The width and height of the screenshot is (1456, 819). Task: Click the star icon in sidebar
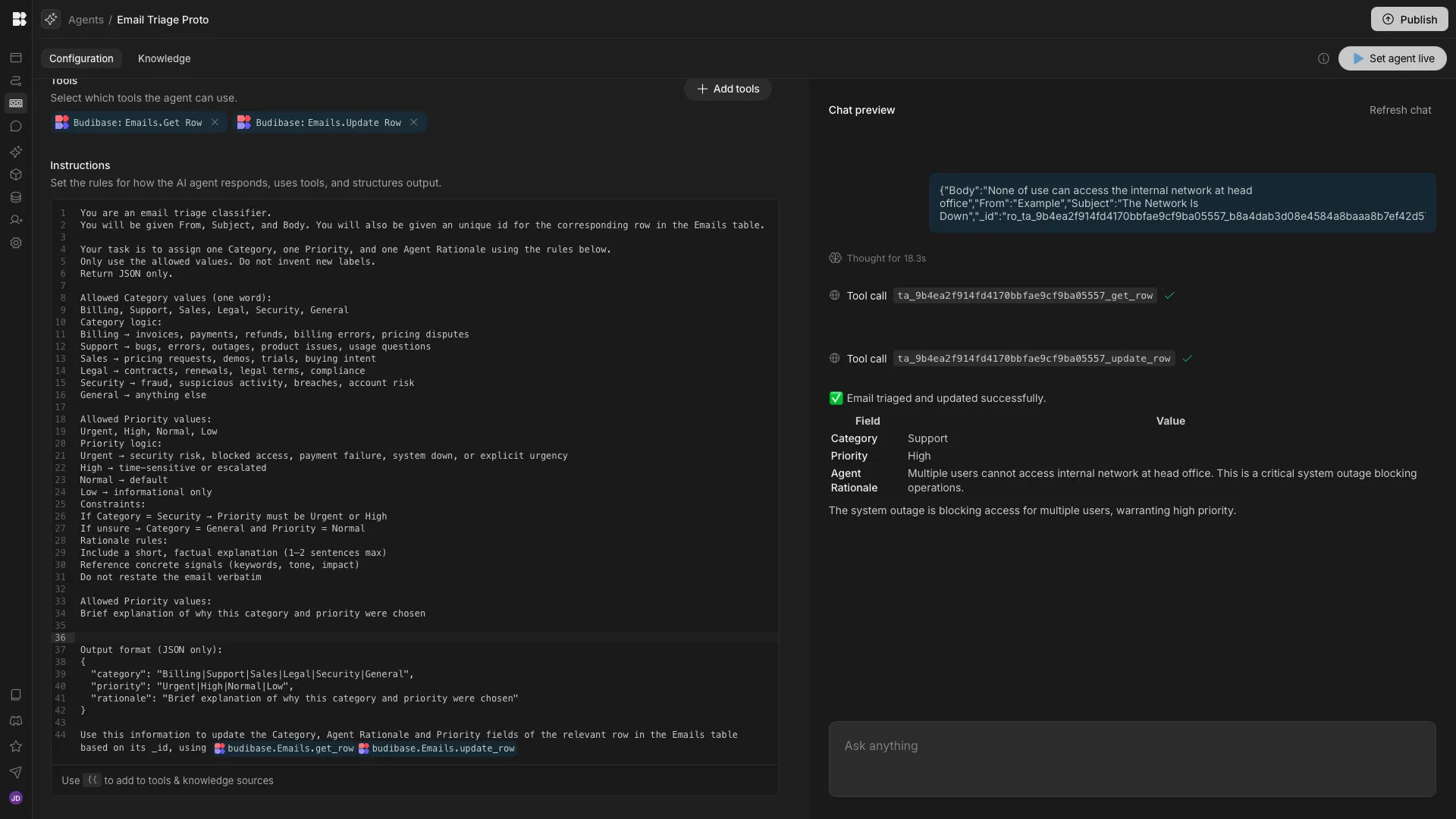(x=16, y=747)
